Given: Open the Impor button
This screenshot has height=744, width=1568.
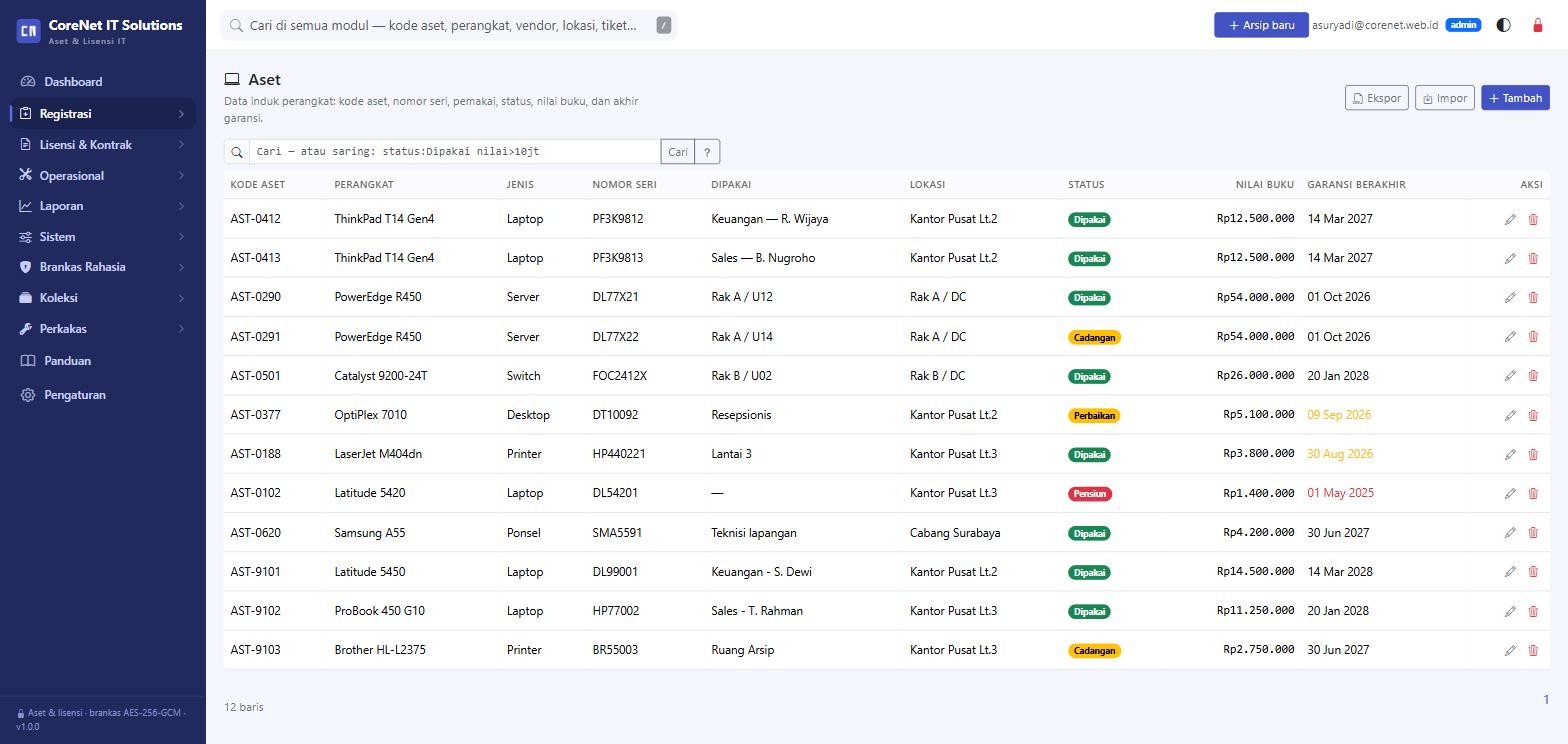Looking at the screenshot, I should click(1445, 98).
